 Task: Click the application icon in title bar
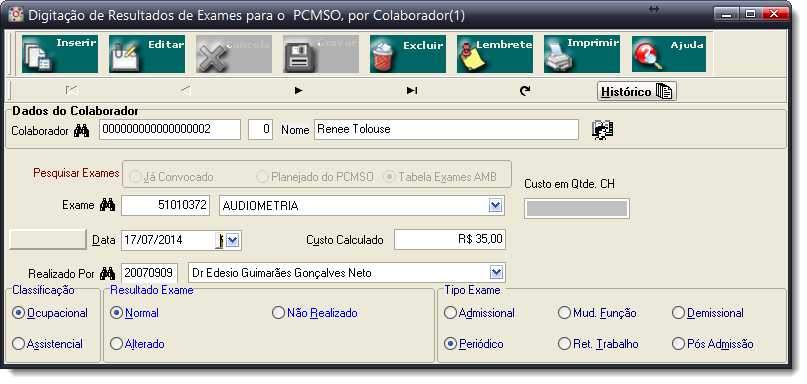point(15,14)
